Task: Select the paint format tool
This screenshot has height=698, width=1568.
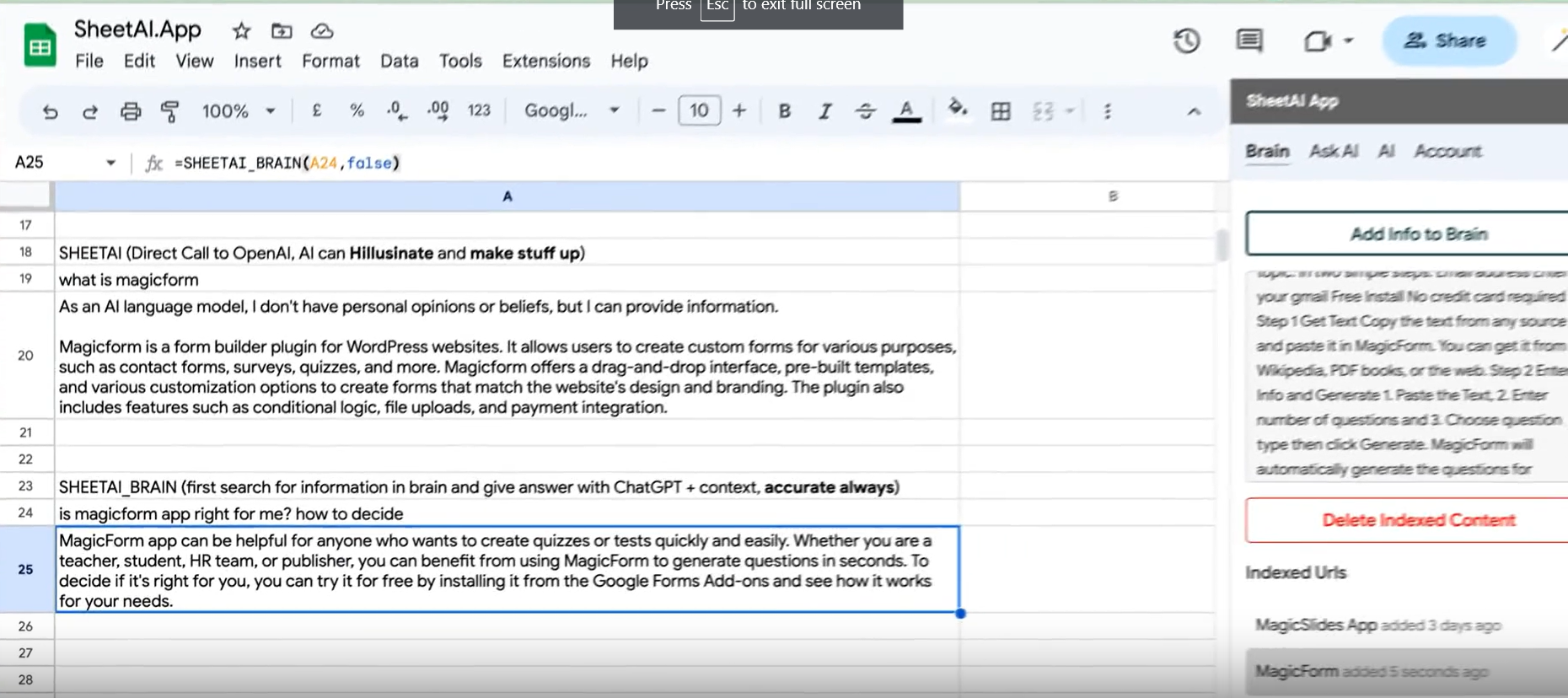Action: [170, 111]
